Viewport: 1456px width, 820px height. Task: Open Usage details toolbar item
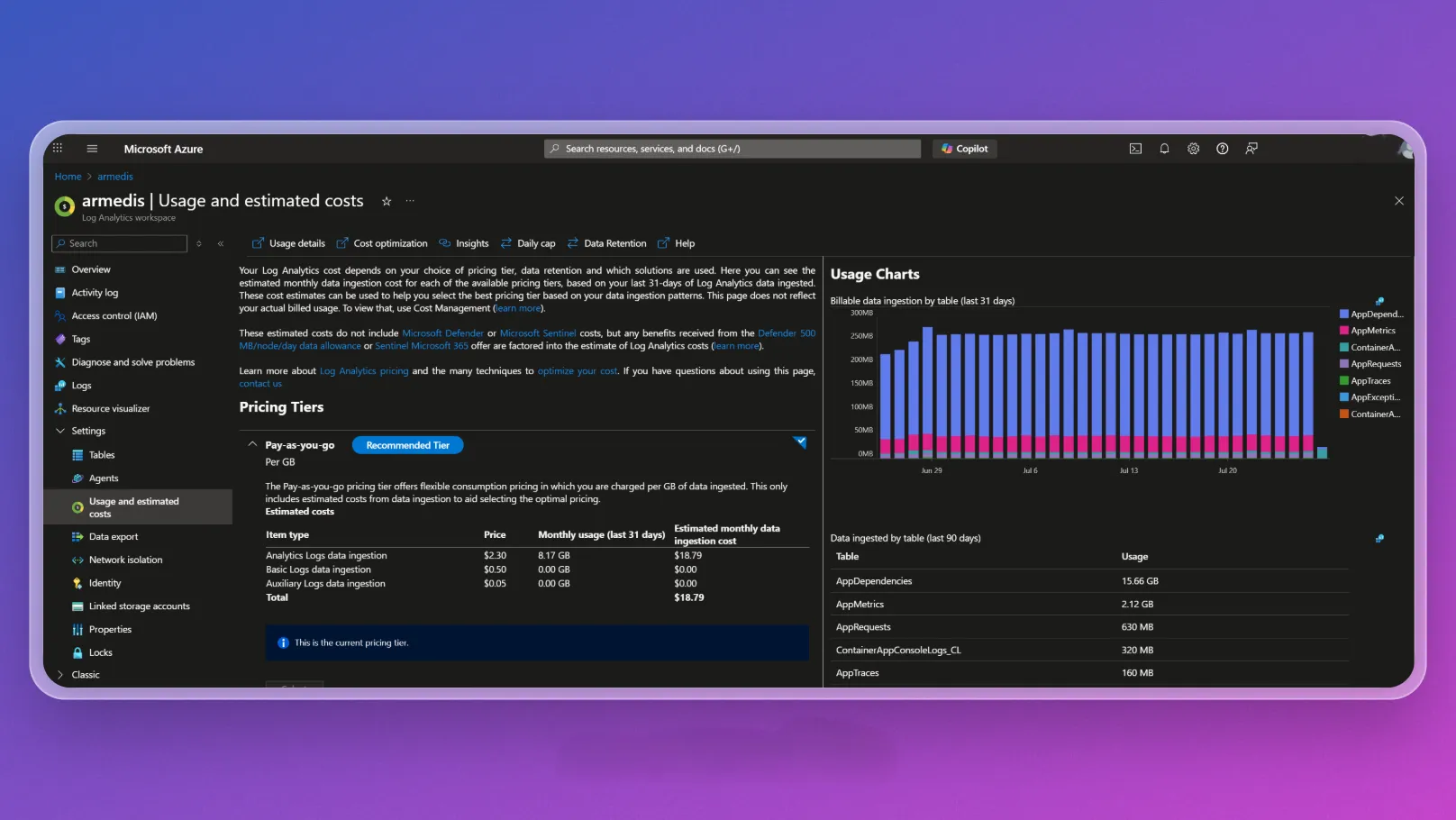pyautogui.click(x=288, y=243)
